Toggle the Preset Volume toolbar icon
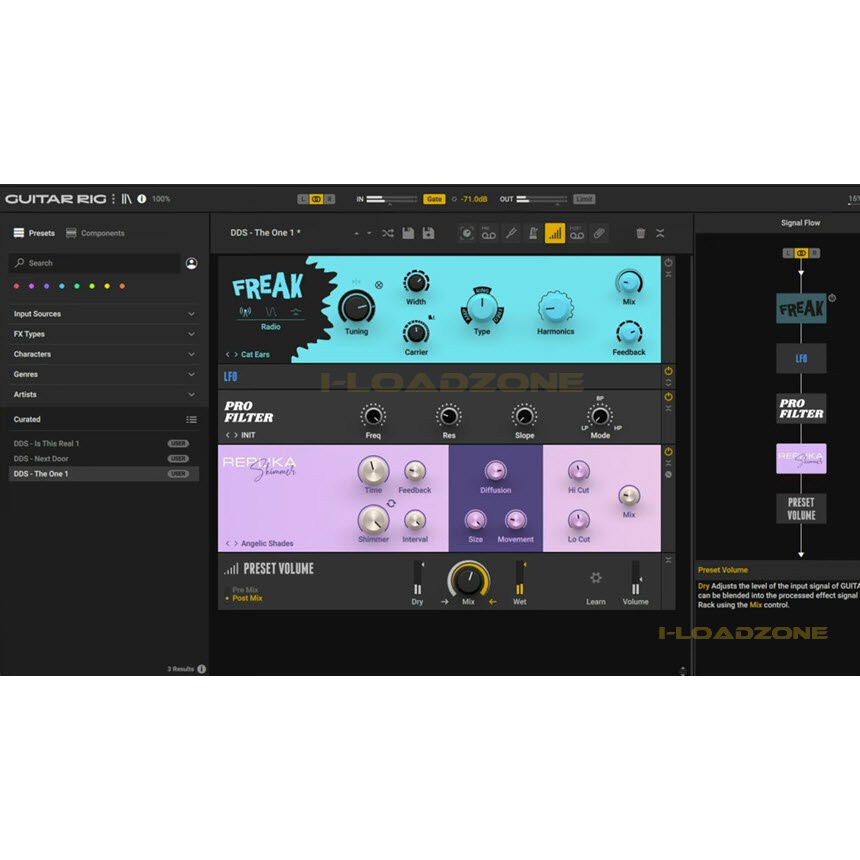The height and width of the screenshot is (860, 860). [x=555, y=234]
